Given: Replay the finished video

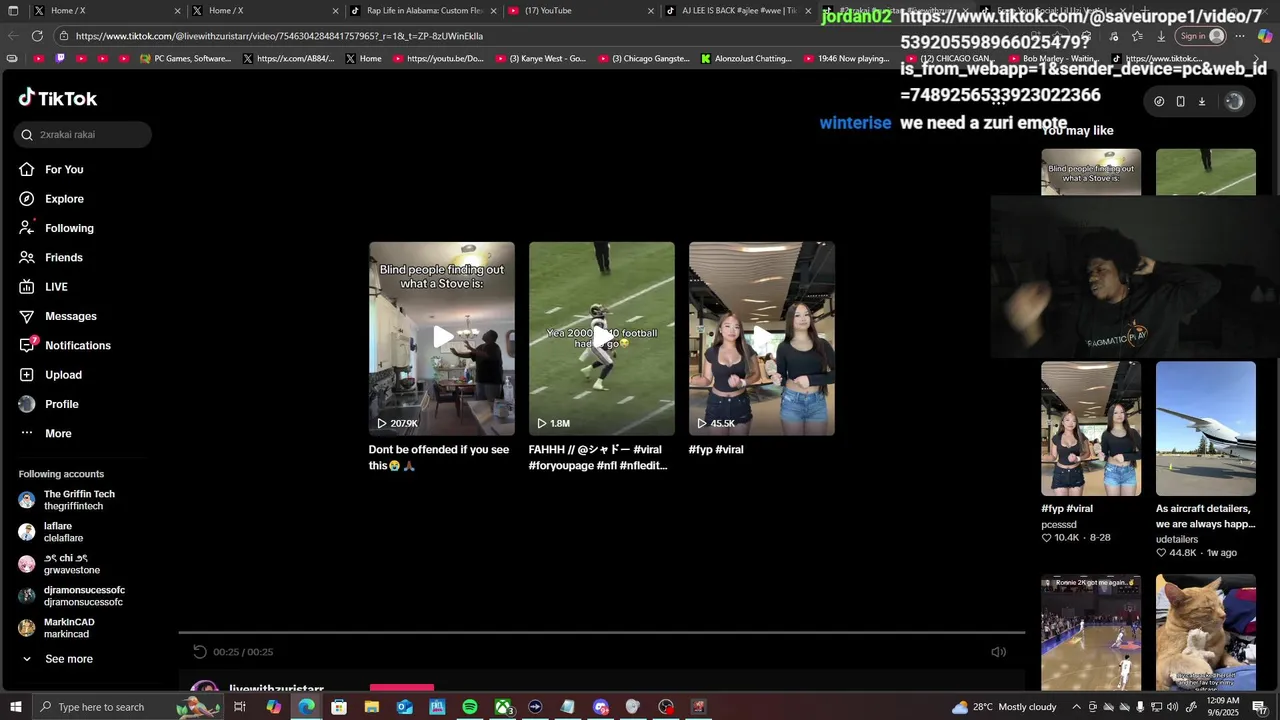Looking at the screenshot, I should pos(200,652).
